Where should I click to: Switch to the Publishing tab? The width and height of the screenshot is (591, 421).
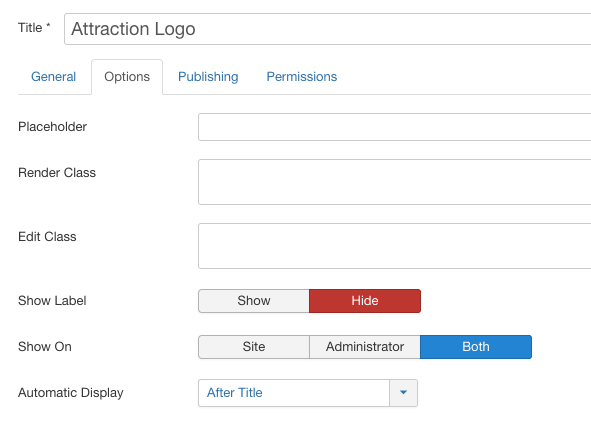pyautogui.click(x=208, y=77)
